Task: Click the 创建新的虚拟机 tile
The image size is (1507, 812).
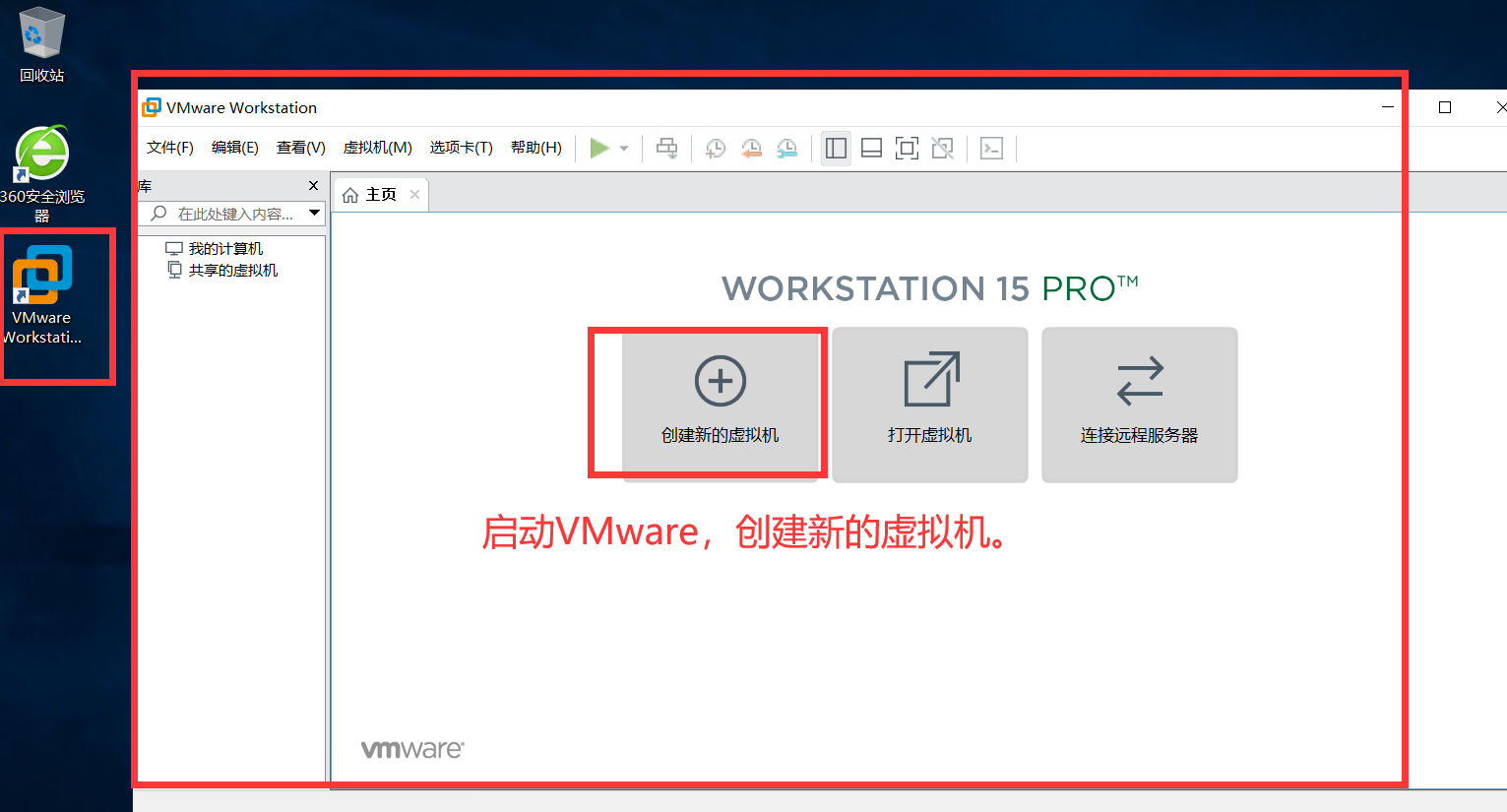Action: pyautogui.click(x=721, y=406)
